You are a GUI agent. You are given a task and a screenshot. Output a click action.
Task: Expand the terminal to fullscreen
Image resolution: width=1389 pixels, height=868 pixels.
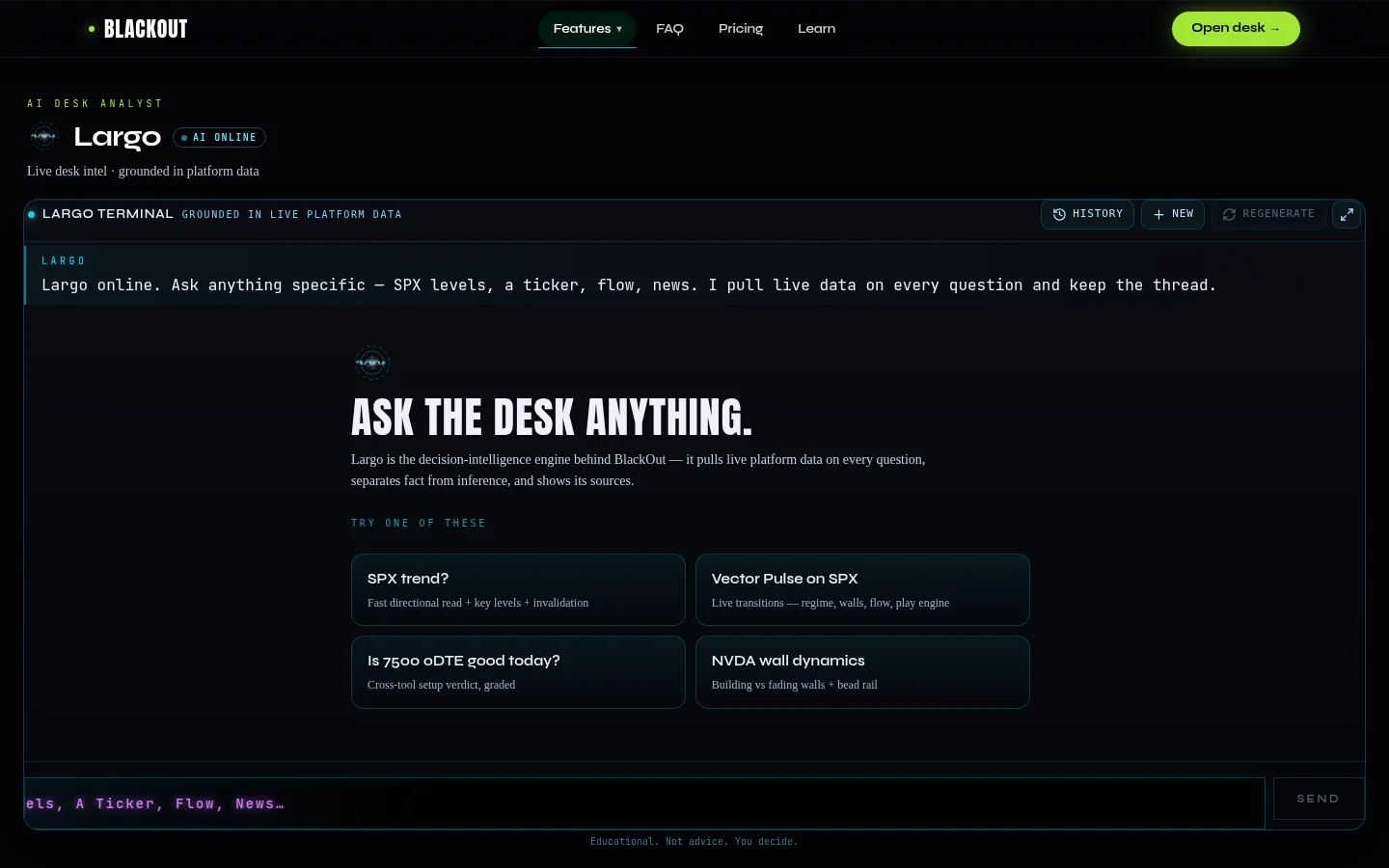tap(1347, 214)
